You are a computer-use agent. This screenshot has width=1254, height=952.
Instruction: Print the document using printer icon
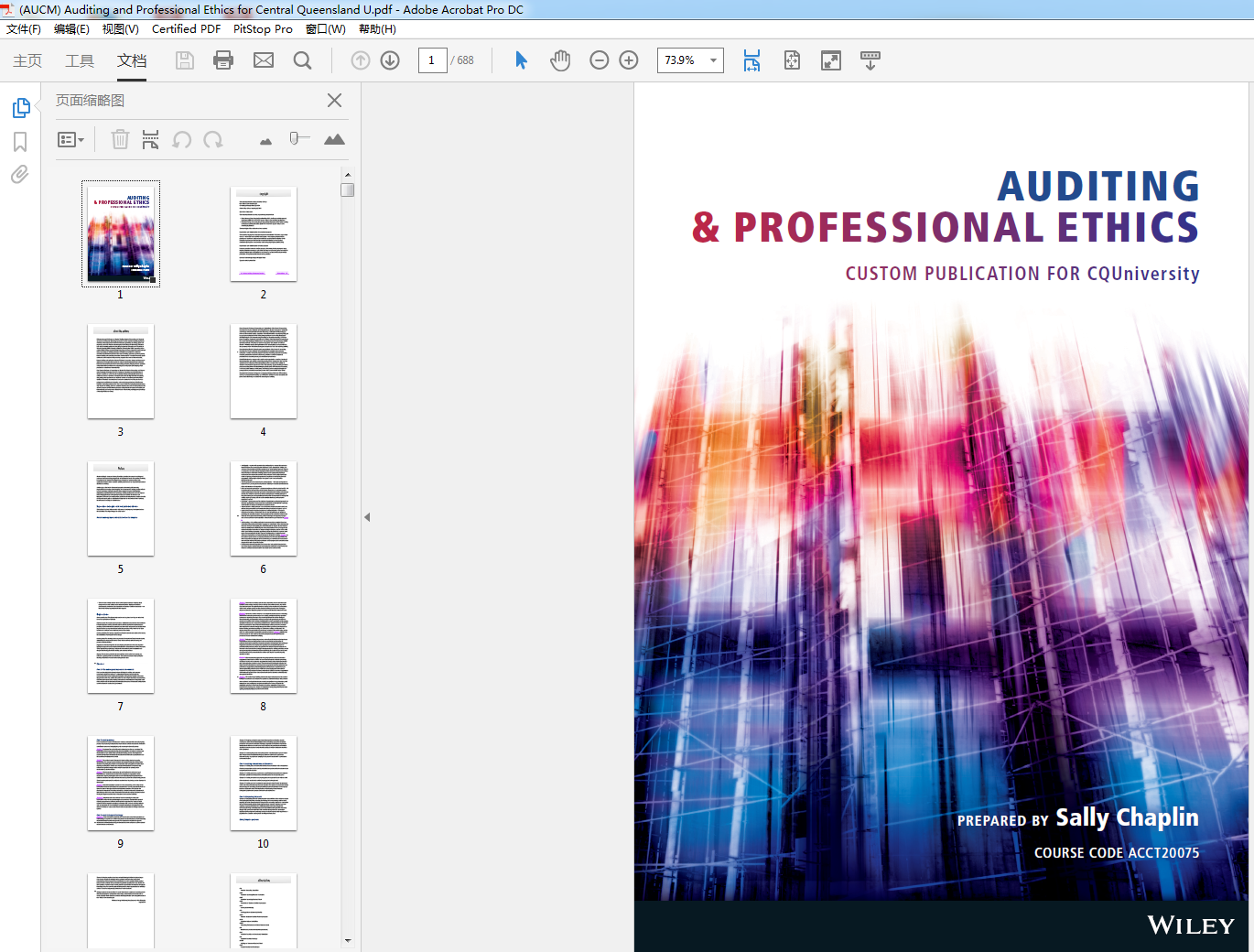tap(223, 60)
